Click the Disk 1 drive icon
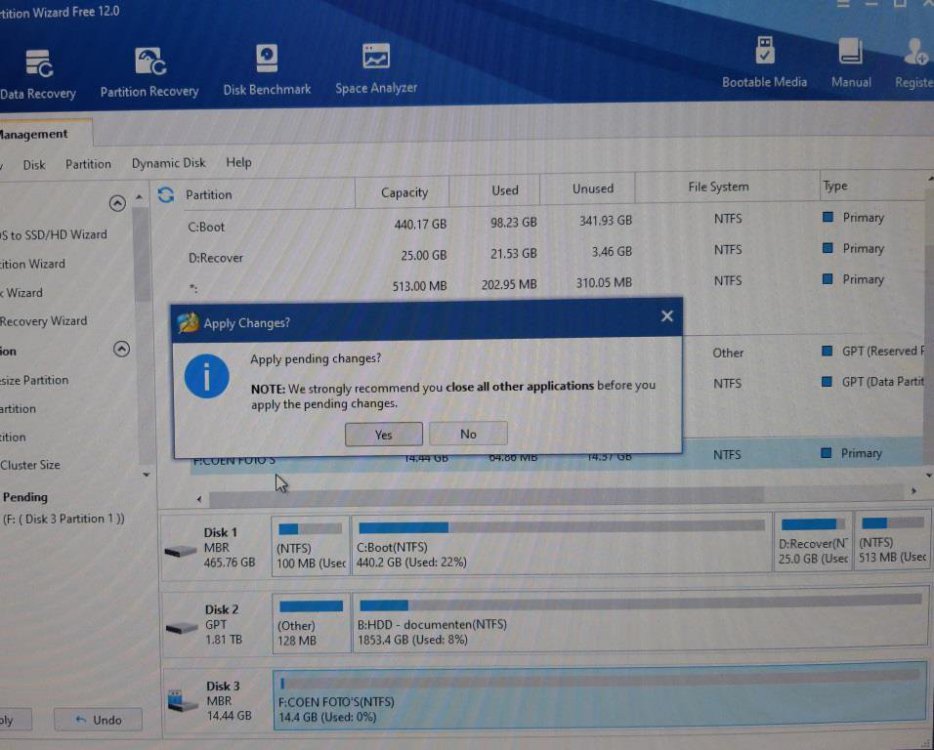Image resolution: width=934 pixels, height=750 pixels. [x=180, y=549]
